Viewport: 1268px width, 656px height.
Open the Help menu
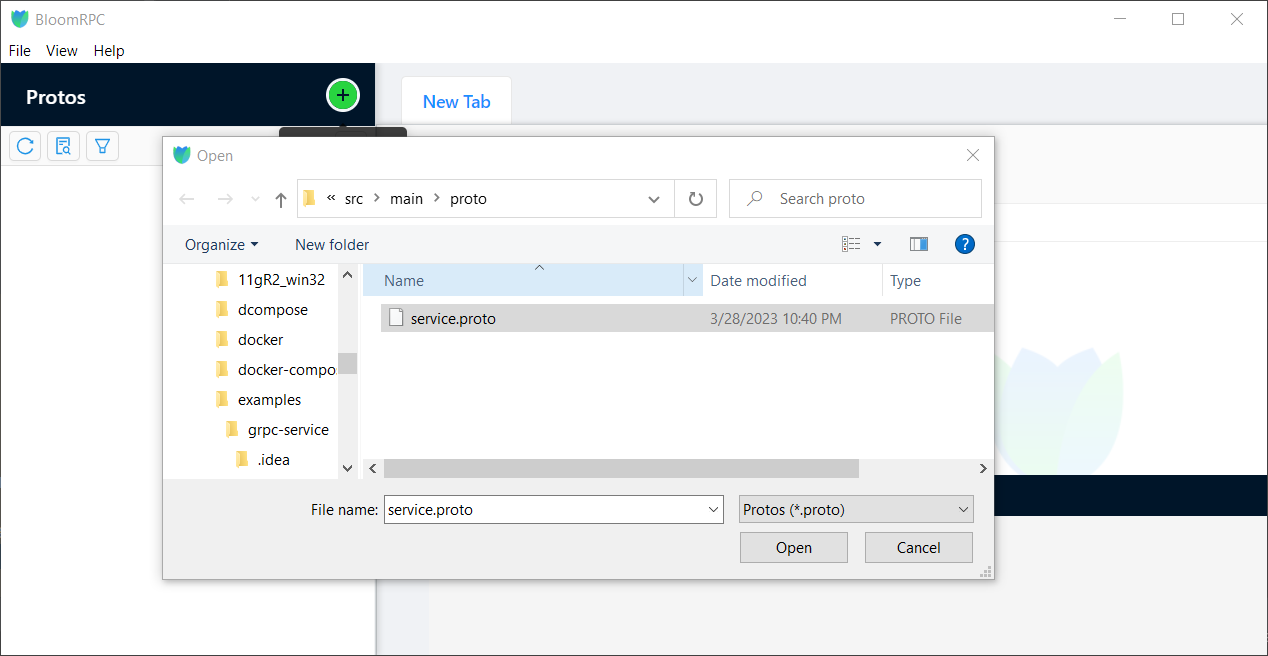(109, 51)
